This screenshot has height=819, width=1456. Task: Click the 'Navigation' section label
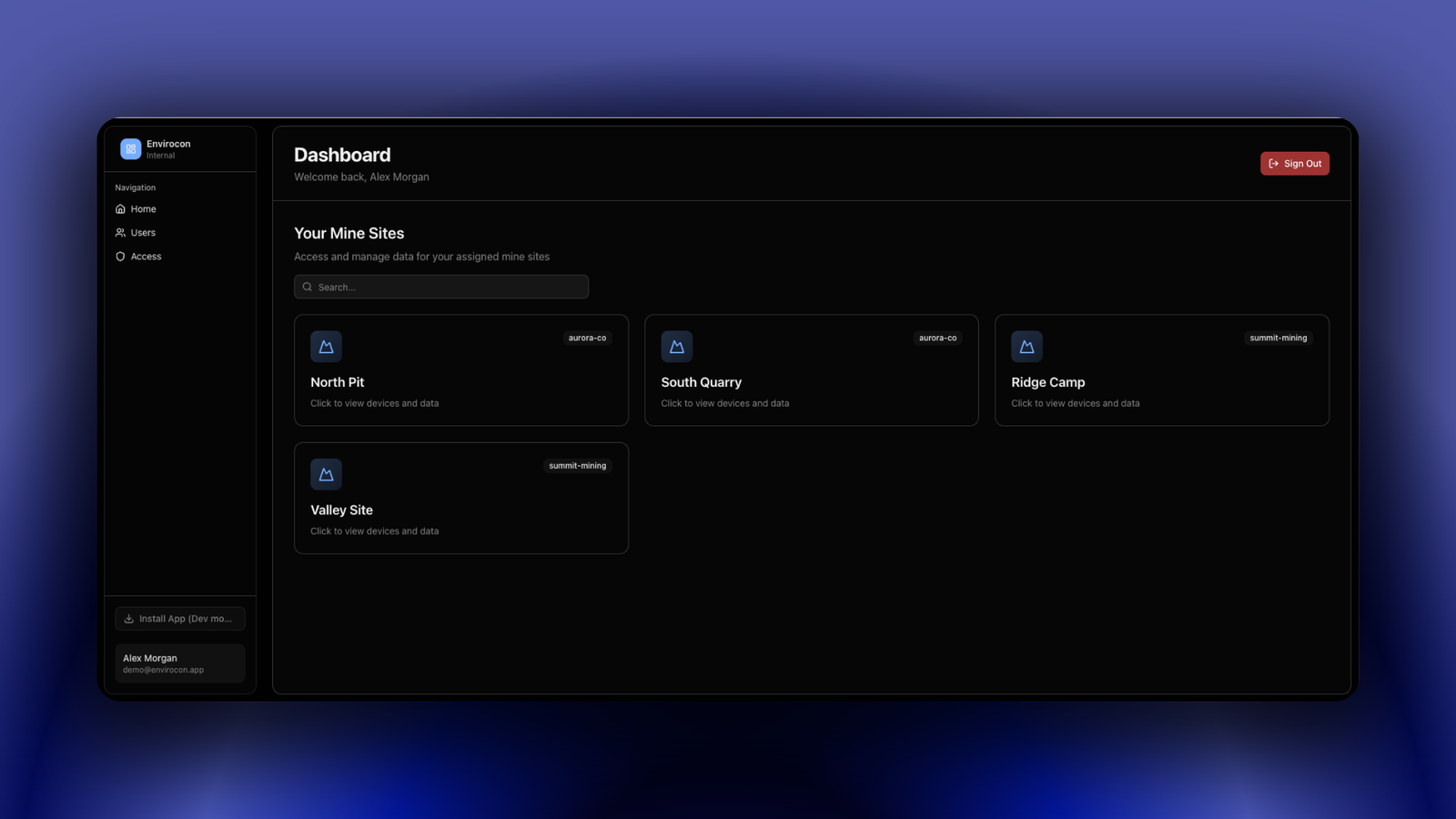136,187
